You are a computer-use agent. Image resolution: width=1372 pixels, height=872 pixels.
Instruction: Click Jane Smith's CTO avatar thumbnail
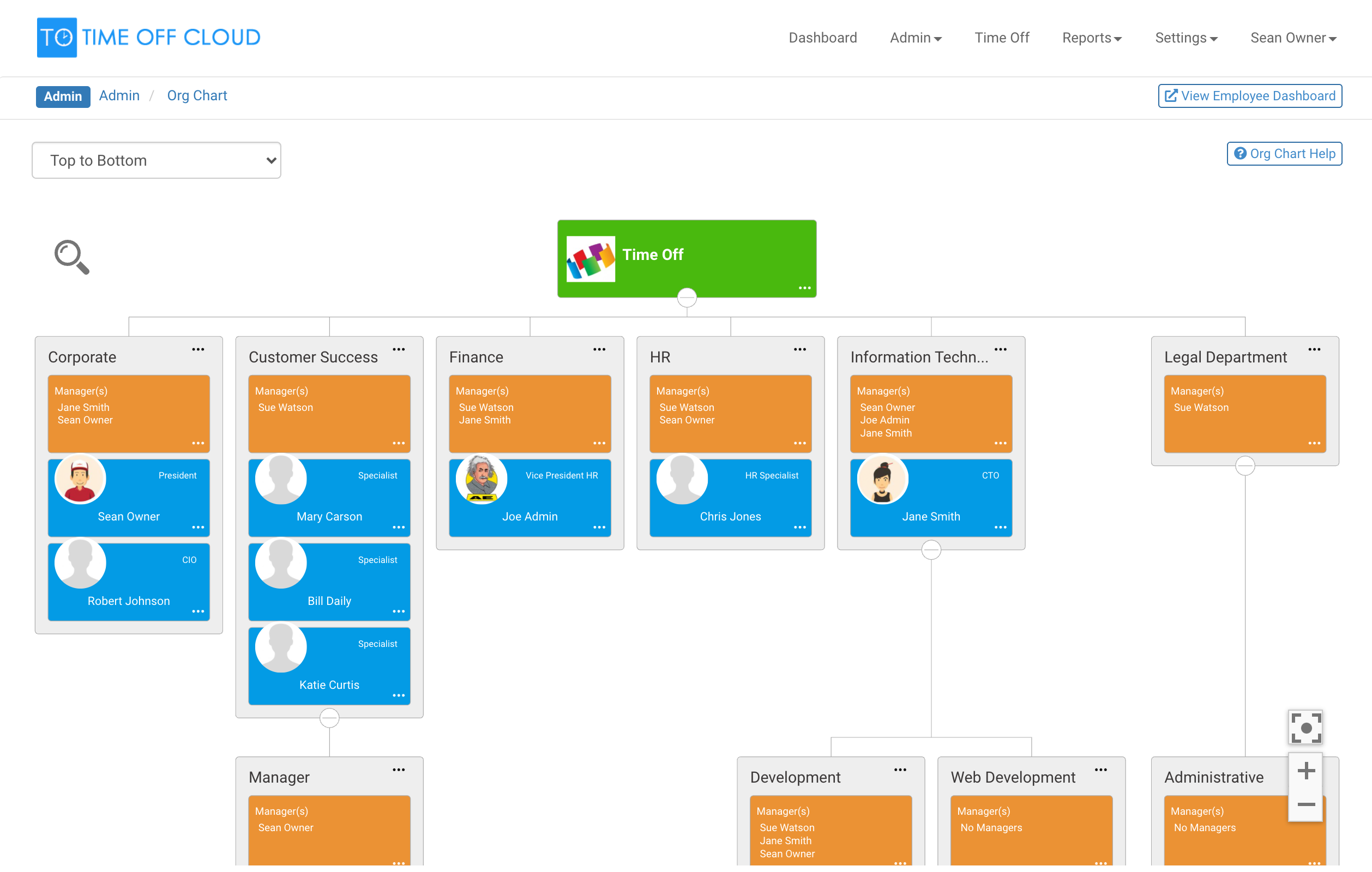pyautogui.click(x=882, y=479)
